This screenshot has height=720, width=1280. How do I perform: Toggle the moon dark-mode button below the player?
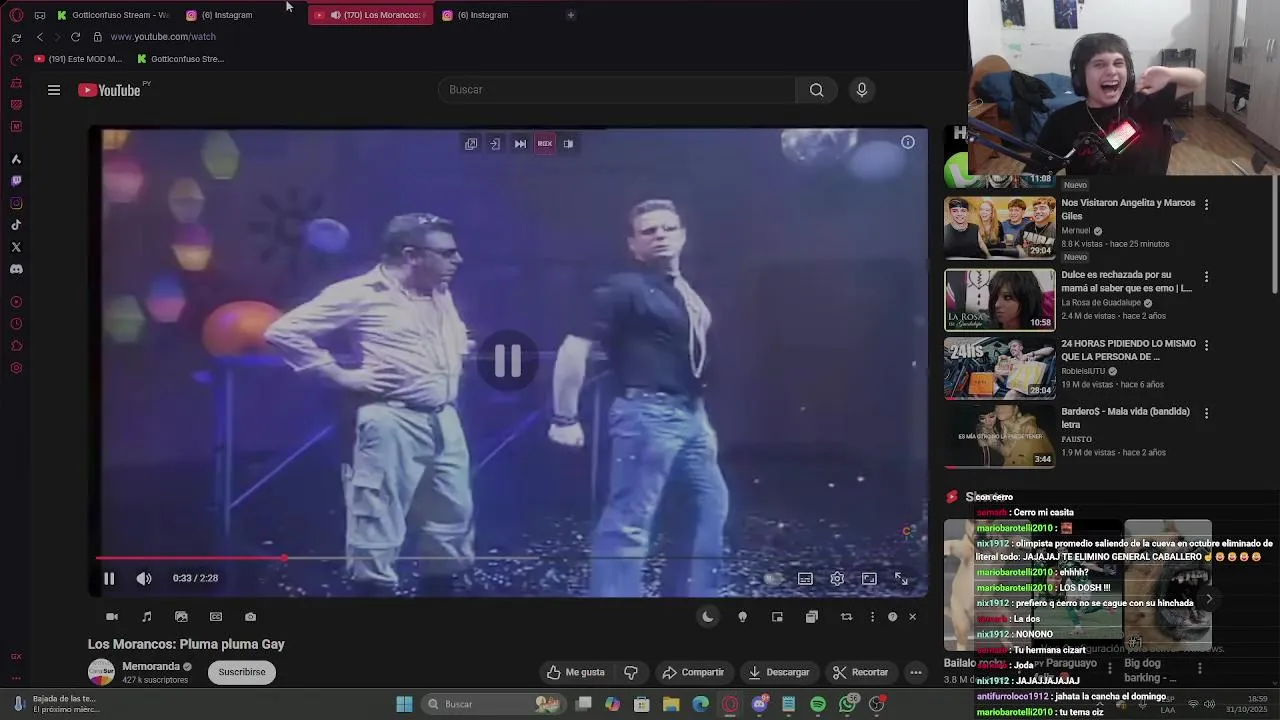(x=708, y=617)
